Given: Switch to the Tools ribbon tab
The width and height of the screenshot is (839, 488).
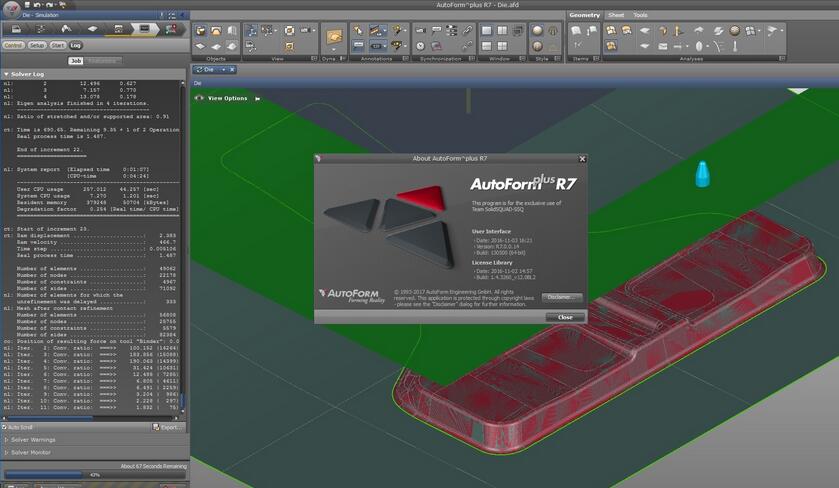Looking at the screenshot, I should pyautogui.click(x=640, y=15).
